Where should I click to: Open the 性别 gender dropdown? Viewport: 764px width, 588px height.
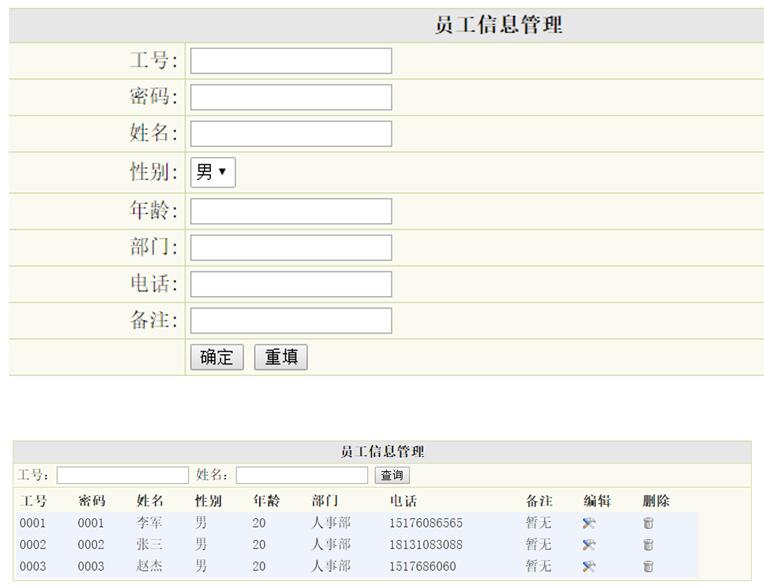point(213,172)
